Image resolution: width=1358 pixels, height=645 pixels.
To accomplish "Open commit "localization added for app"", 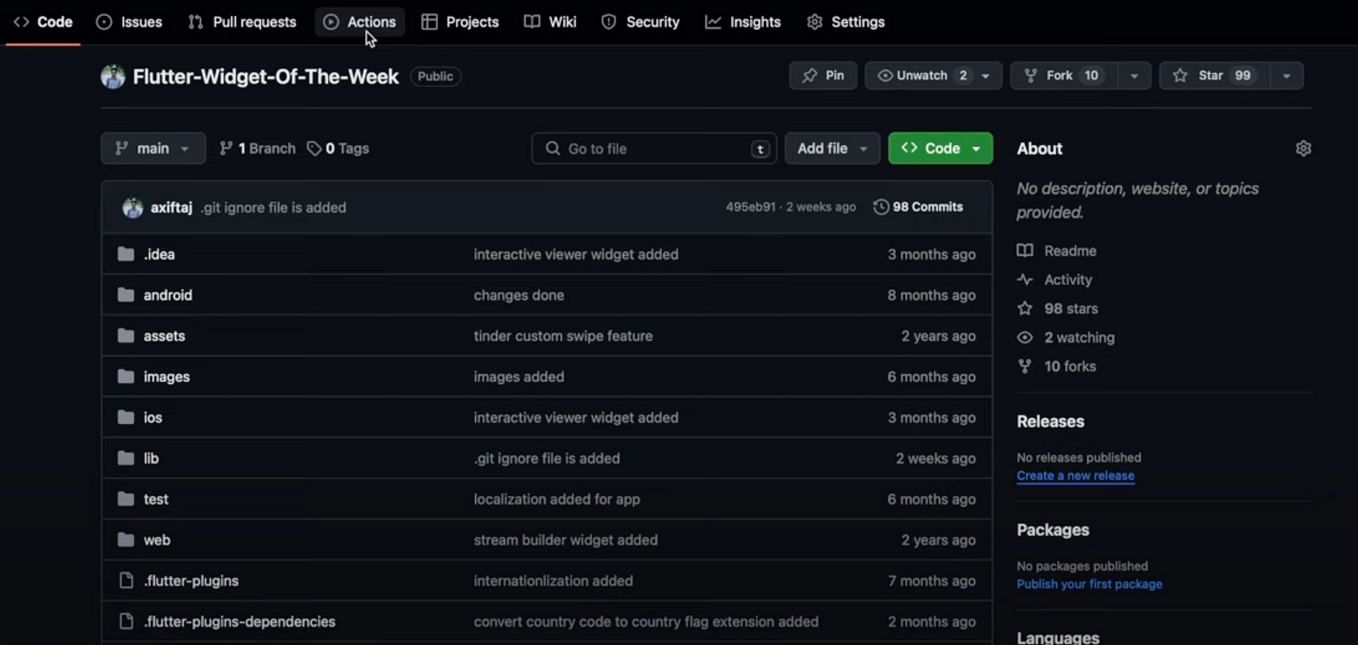I will 557,499.
